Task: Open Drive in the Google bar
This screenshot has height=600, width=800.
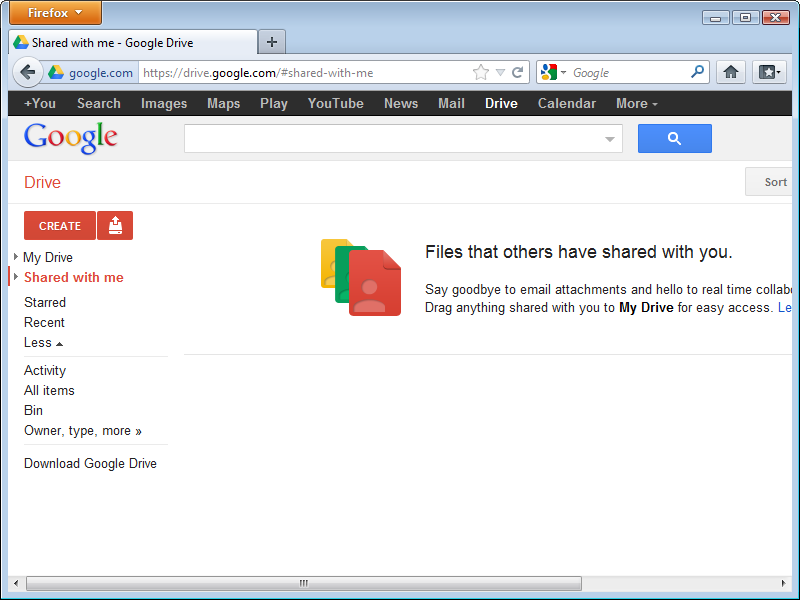Action: click(x=501, y=104)
